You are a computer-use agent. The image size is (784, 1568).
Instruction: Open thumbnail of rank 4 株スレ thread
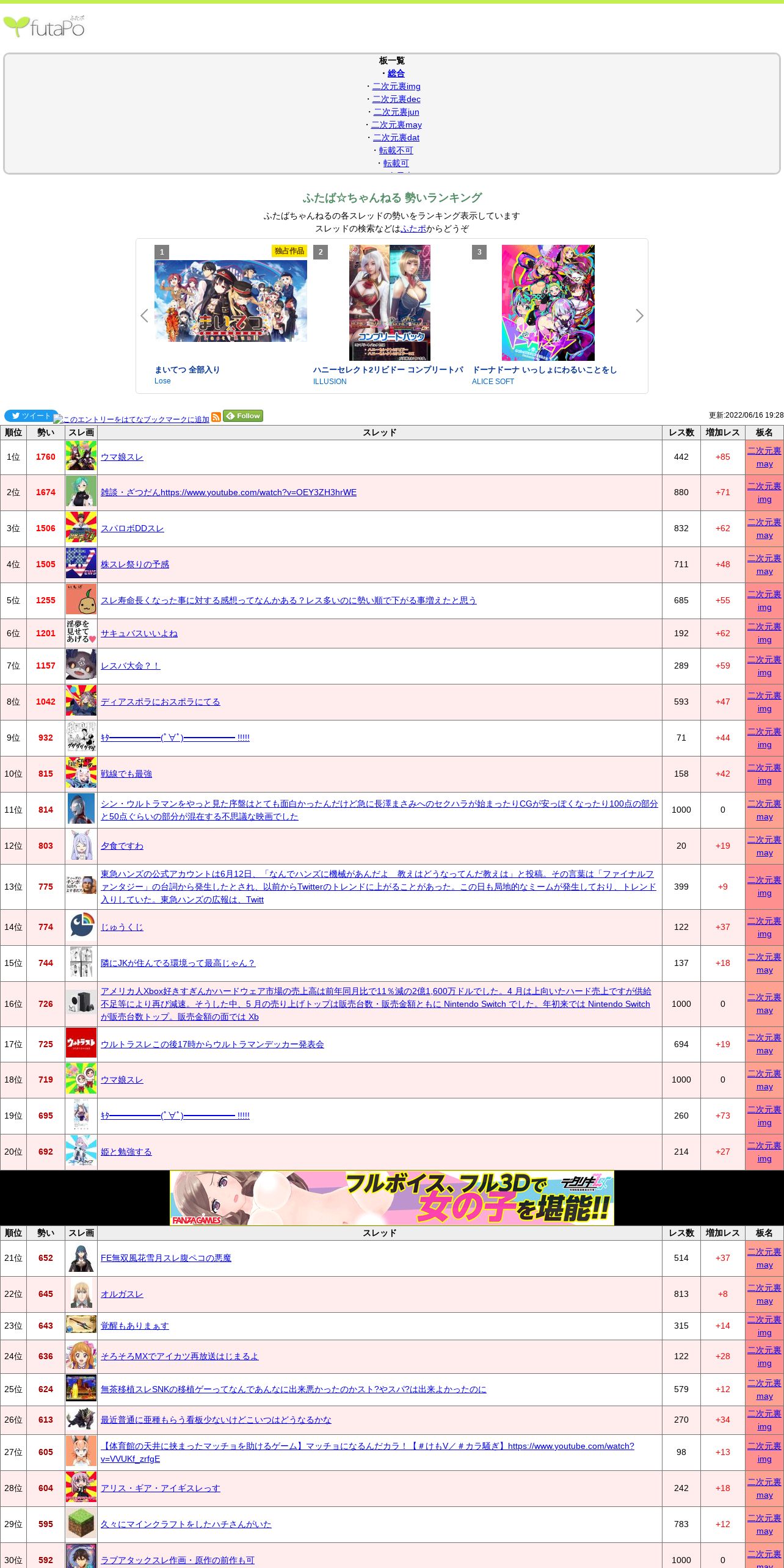81,564
